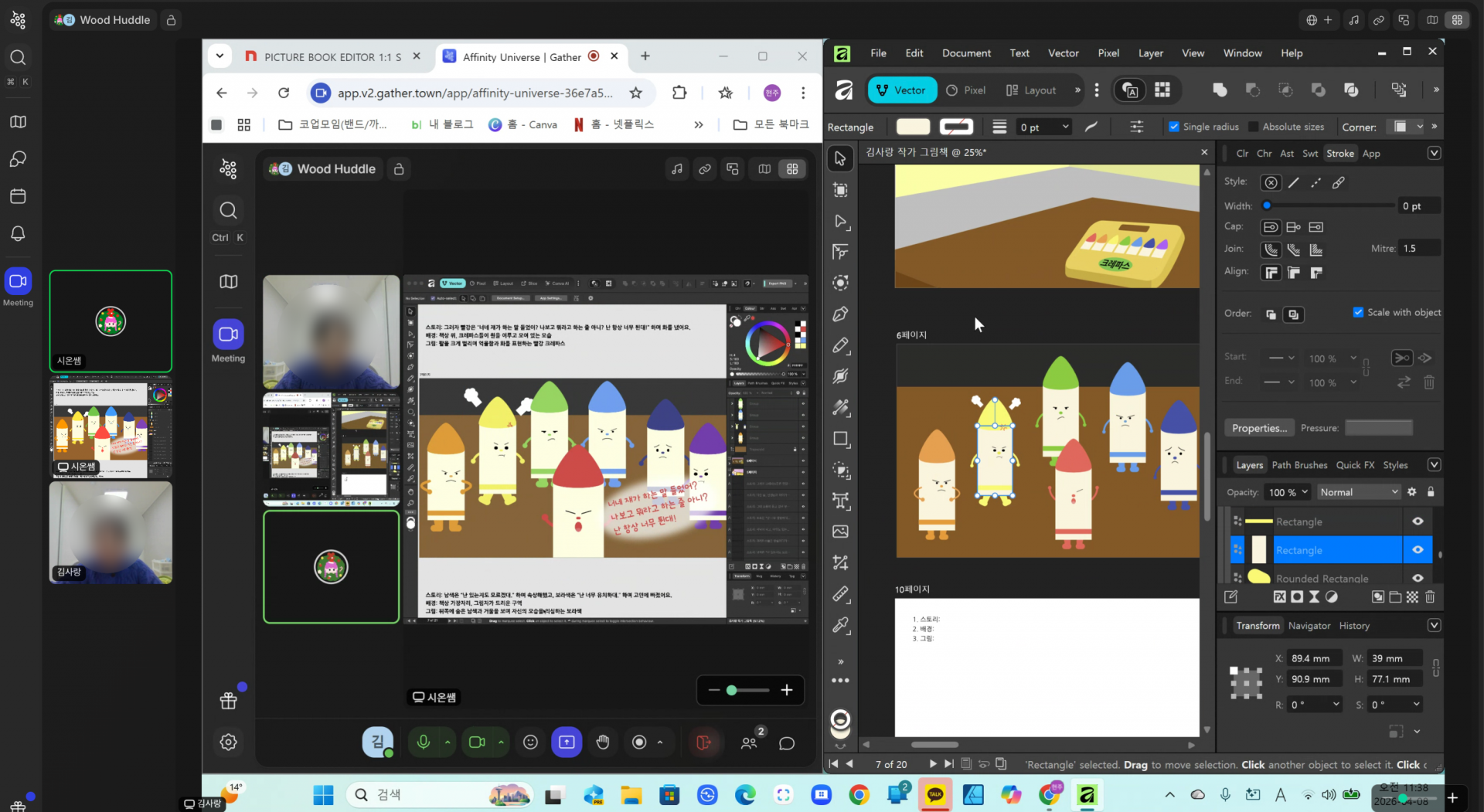Open the Normal blend mode dropdown
This screenshot has width=1484, height=812.
tap(1359, 492)
